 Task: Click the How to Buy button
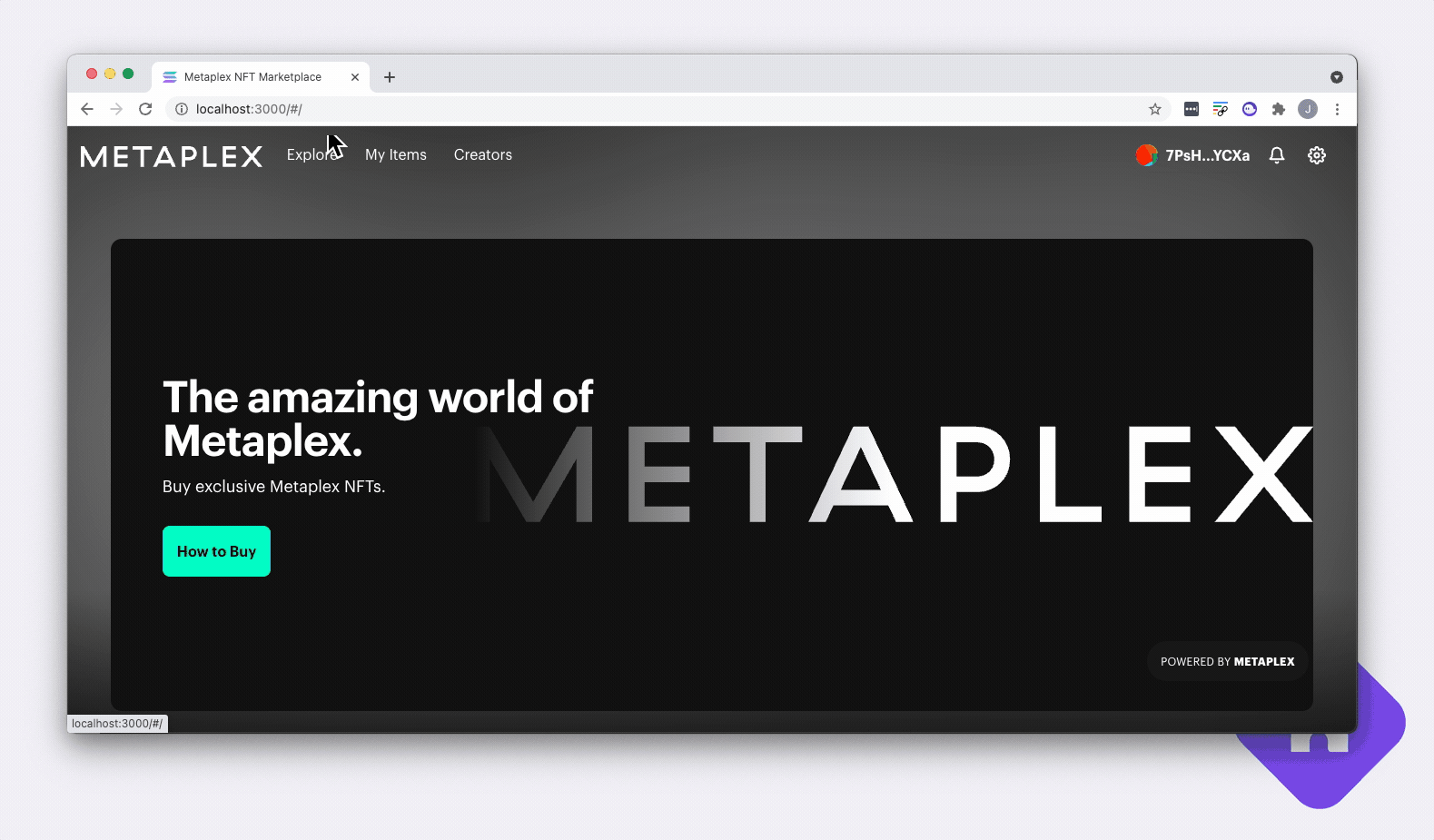pos(216,551)
